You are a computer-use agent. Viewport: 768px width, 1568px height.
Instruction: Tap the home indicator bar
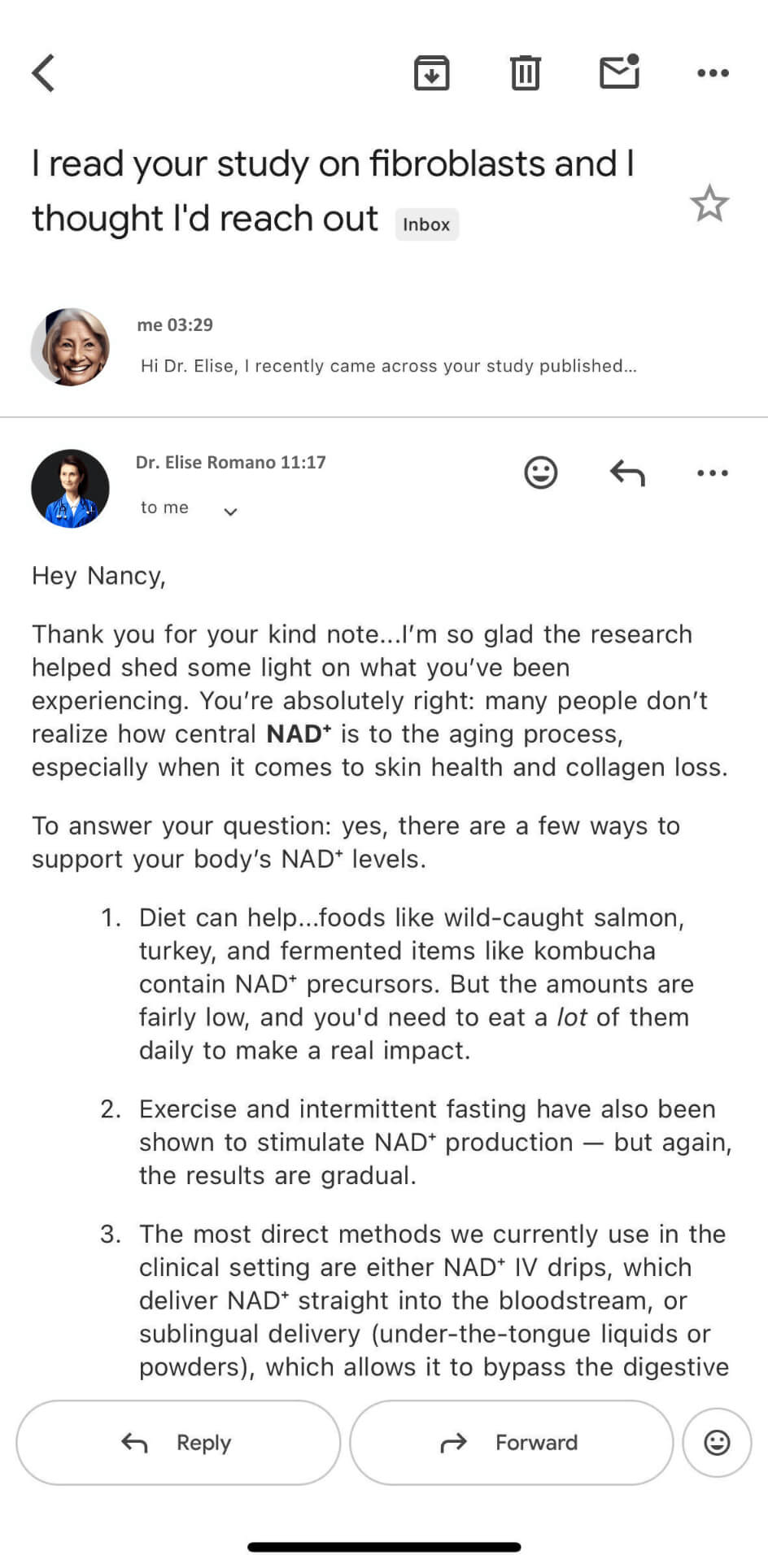click(384, 1547)
